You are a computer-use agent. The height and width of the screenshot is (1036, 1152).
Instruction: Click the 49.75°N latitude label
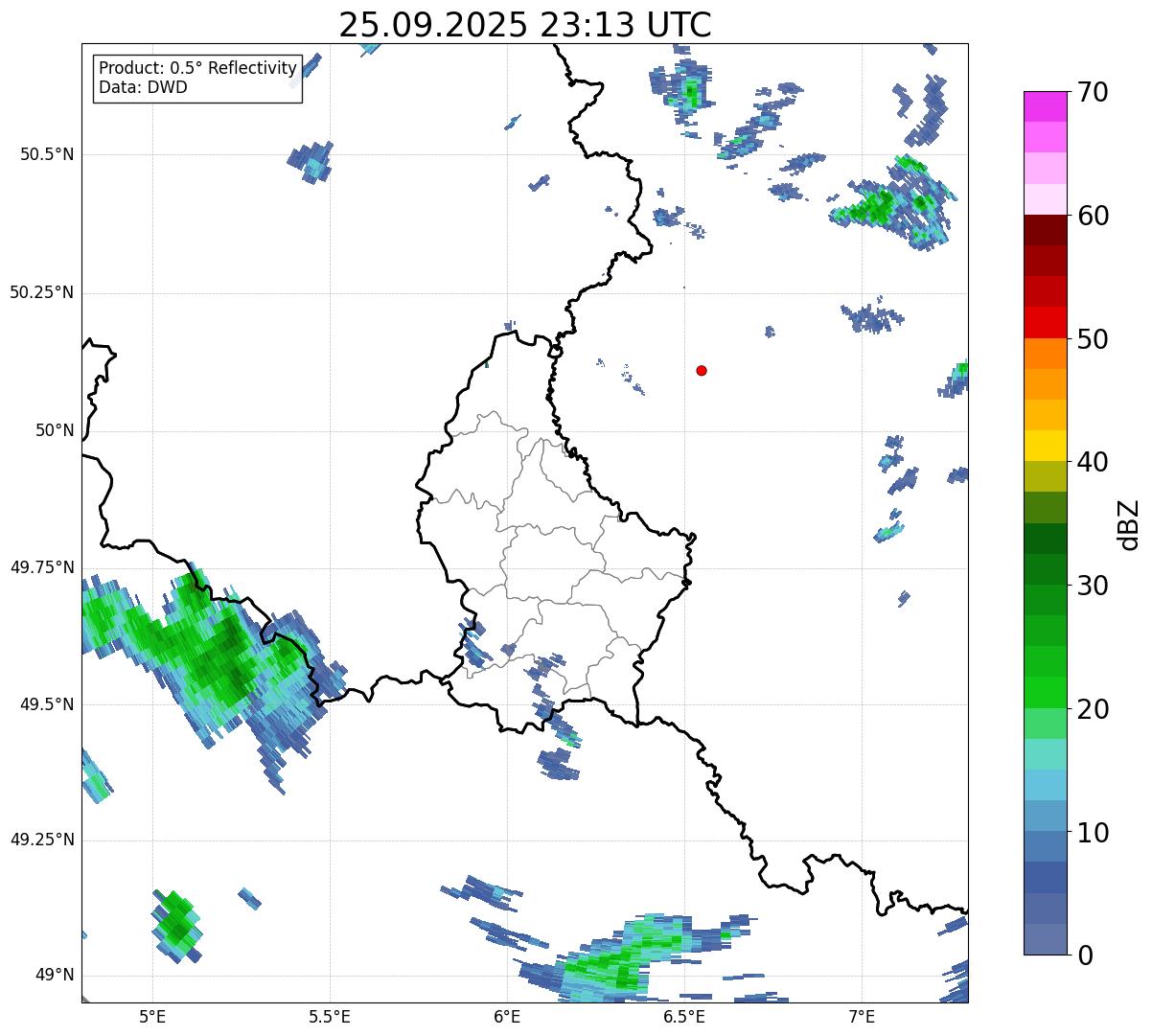point(42,567)
